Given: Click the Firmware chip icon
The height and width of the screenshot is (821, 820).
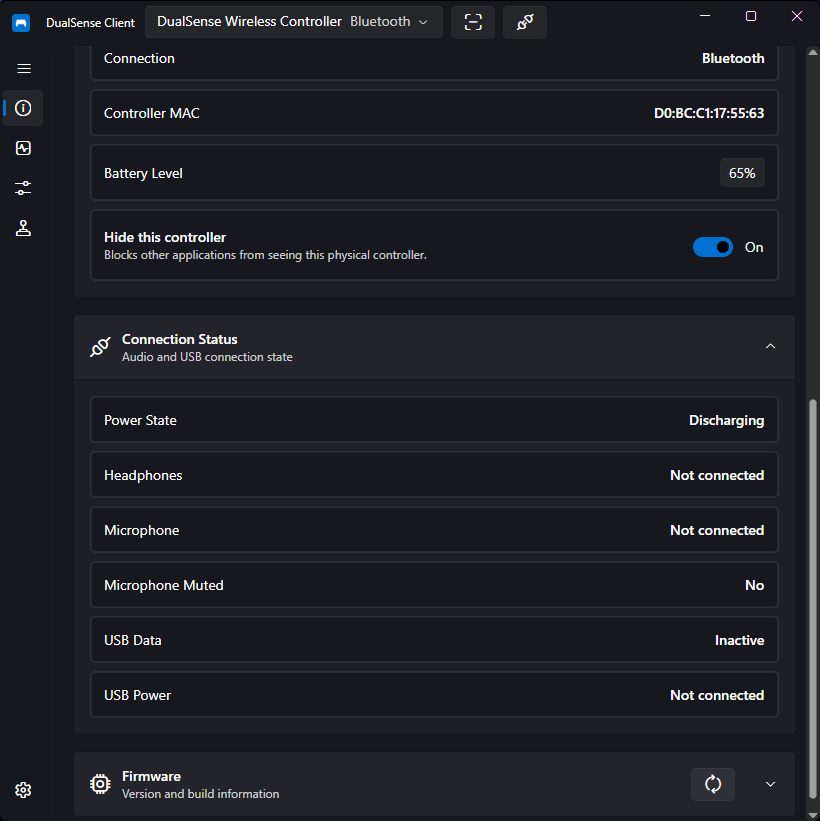Looking at the screenshot, I should click(x=100, y=784).
